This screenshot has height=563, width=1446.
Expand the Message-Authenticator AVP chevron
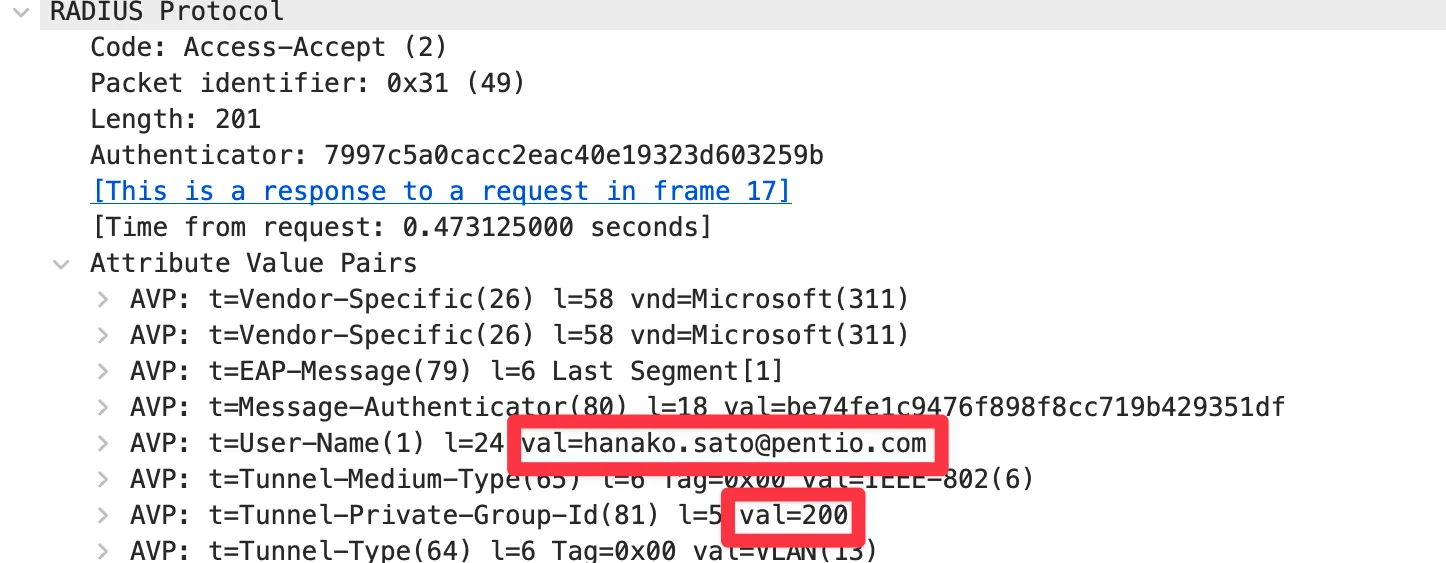coord(102,407)
